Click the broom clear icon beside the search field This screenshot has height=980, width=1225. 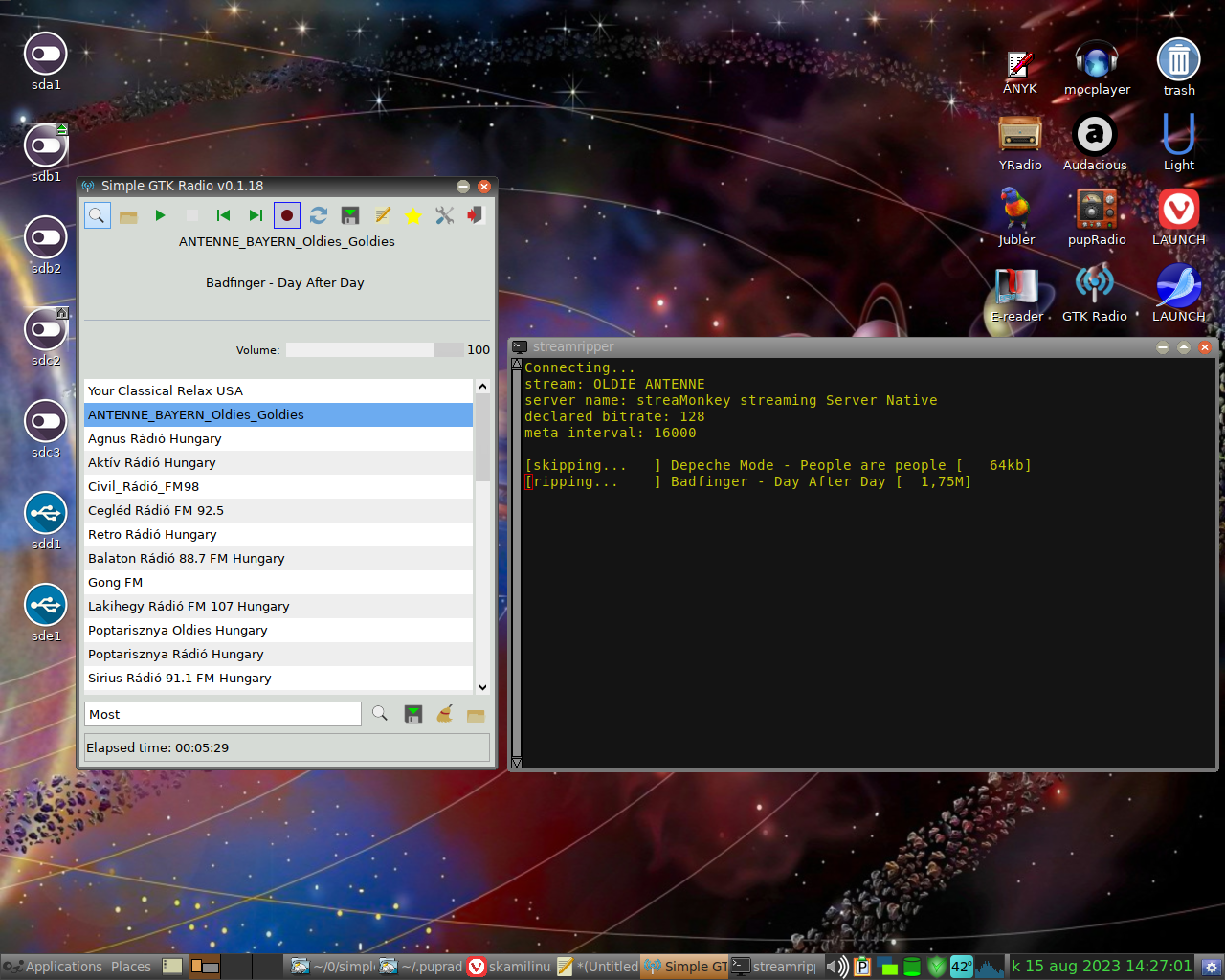[445, 714]
